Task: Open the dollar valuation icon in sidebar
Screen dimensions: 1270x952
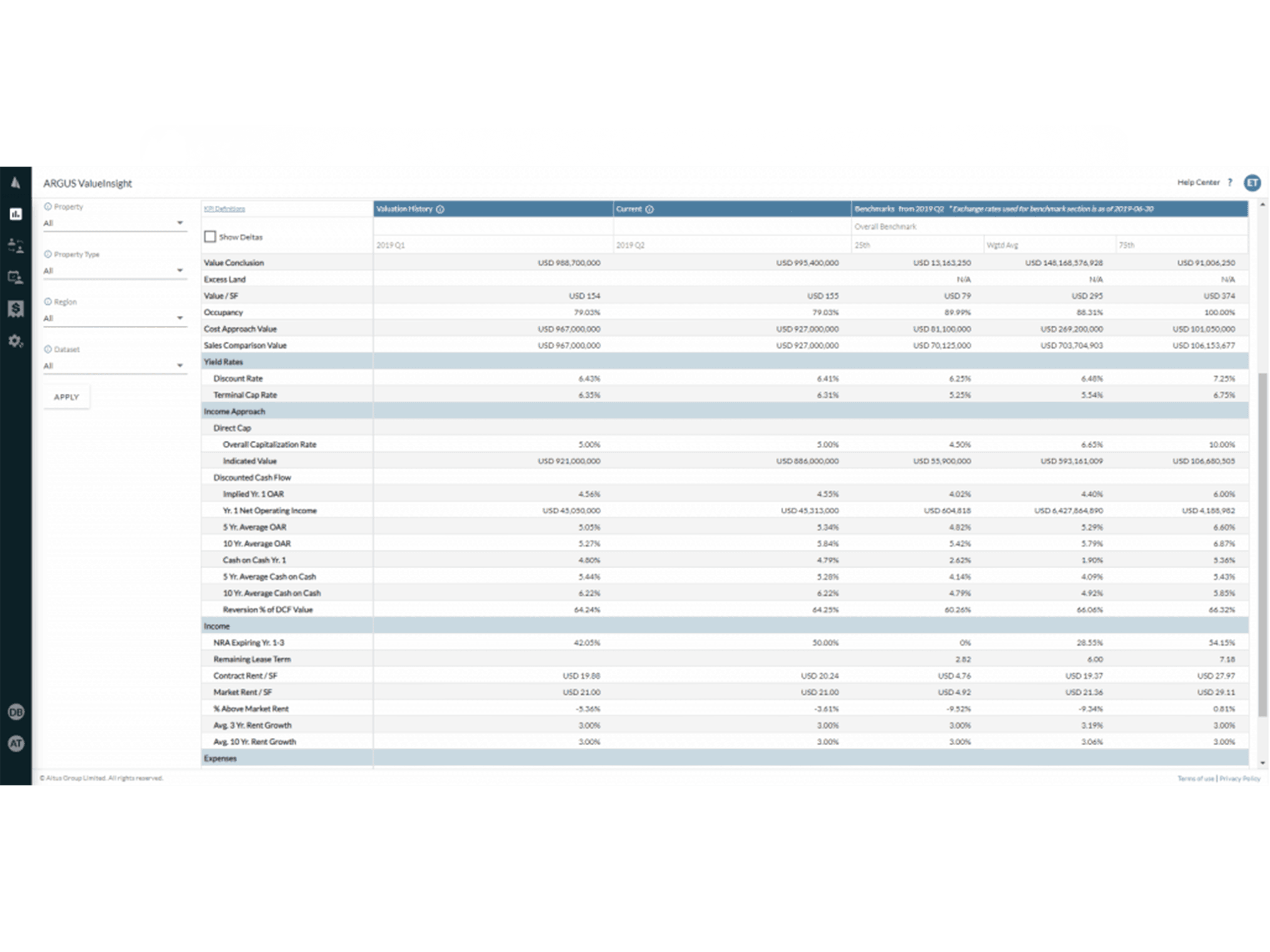Action: pos(15,309)
